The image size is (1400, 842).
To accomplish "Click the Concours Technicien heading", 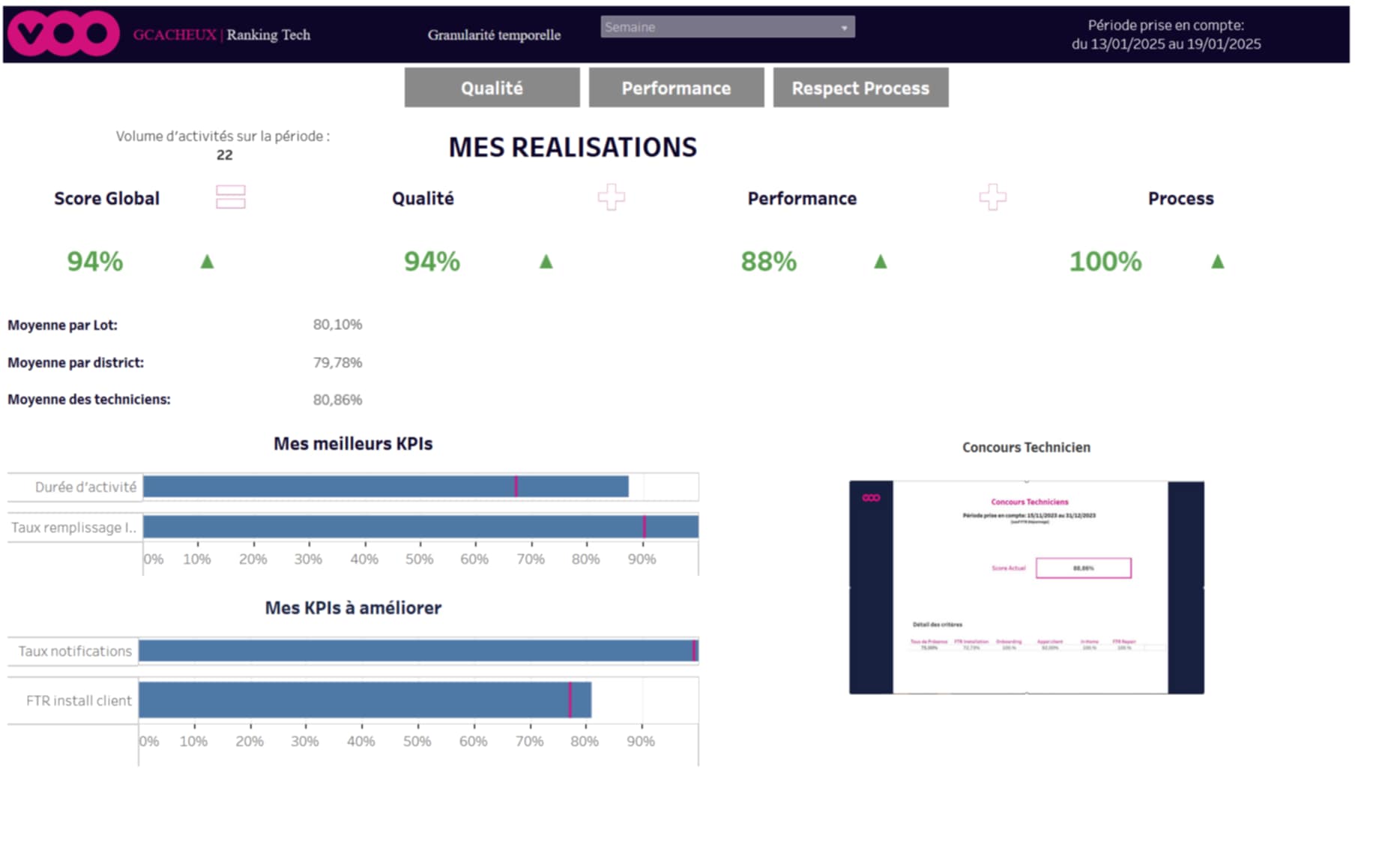I will 1026,448.
